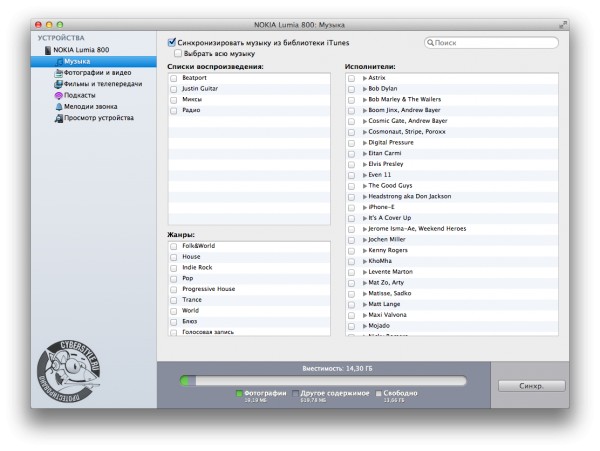Check the House genre checkbox

(174, 257)
